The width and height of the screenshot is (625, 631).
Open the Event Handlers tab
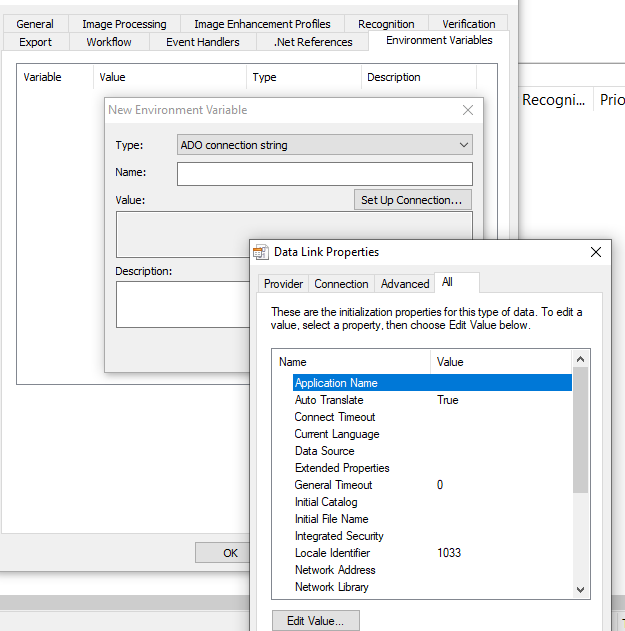coord(203,42)
